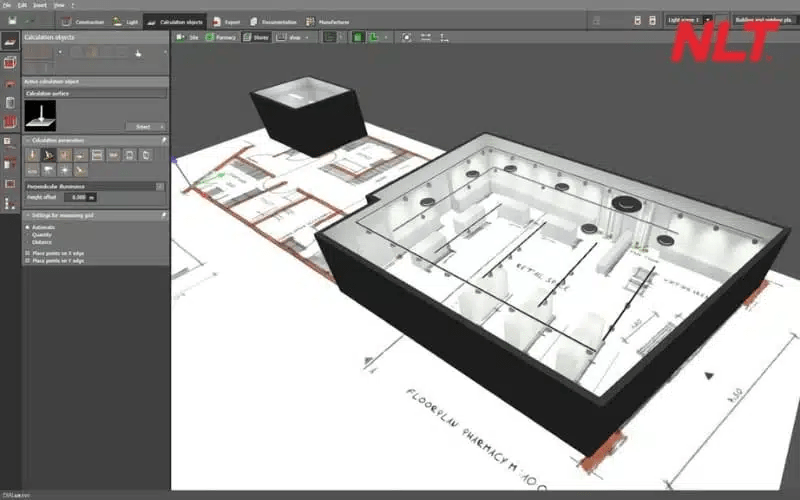
Task: Click the first calculation parameter icon
Action: point(32,155)
